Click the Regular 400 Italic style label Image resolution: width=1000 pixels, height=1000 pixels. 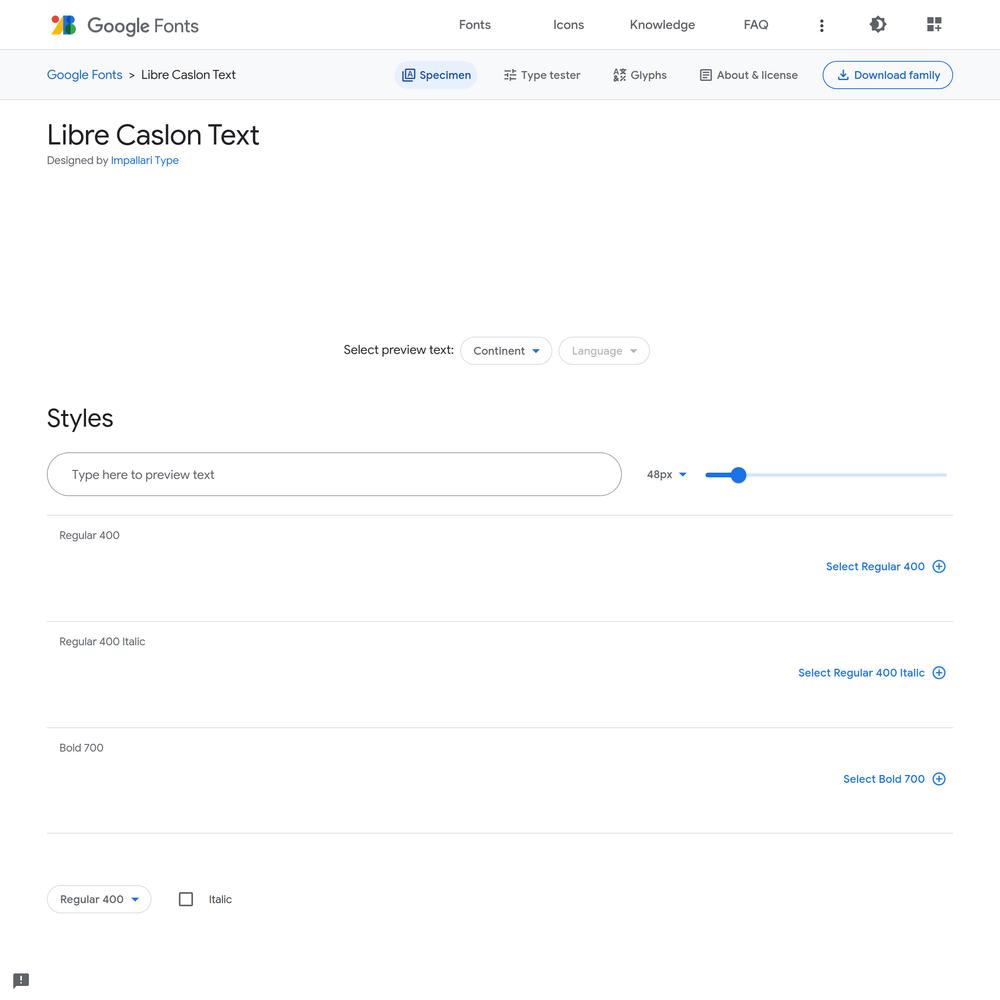tap(102, 642)
